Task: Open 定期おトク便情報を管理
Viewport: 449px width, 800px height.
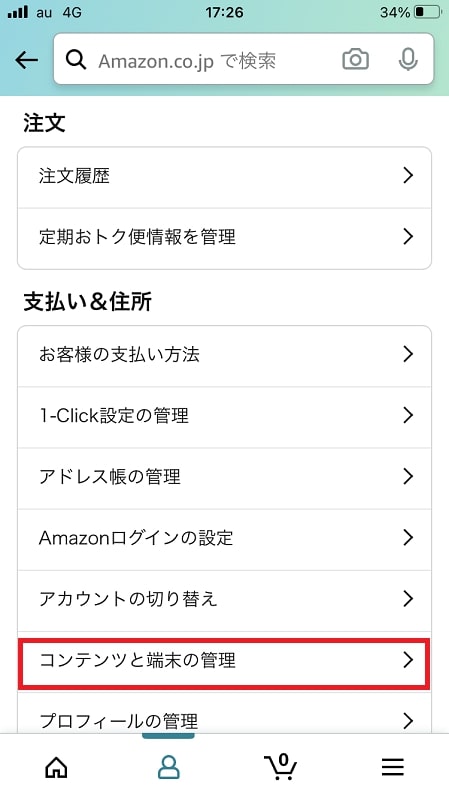Action: tap(224, 238)
